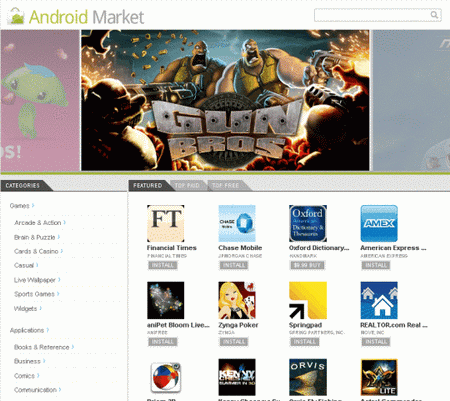Click the Android Market logo icon
This screenshot has width=450, height=401.
(x=17, y=16)
